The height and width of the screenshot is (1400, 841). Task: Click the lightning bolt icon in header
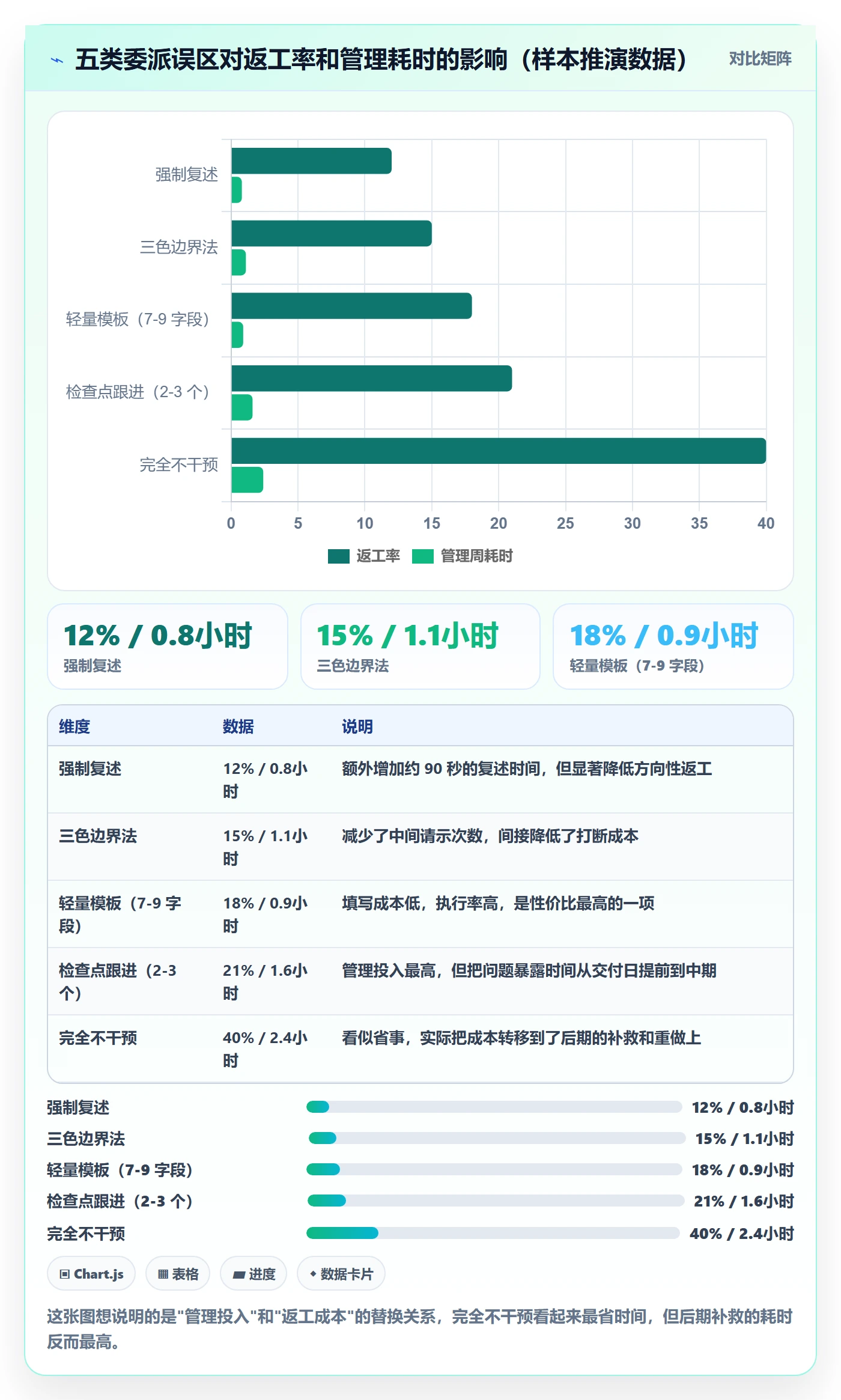[x=56, y=60]
